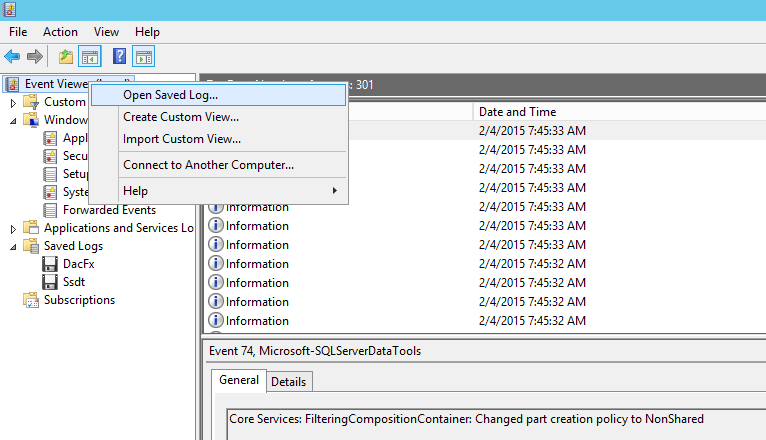Open the File menu
The width and height of the screenshot is (766, 440).
coord(18,32)
